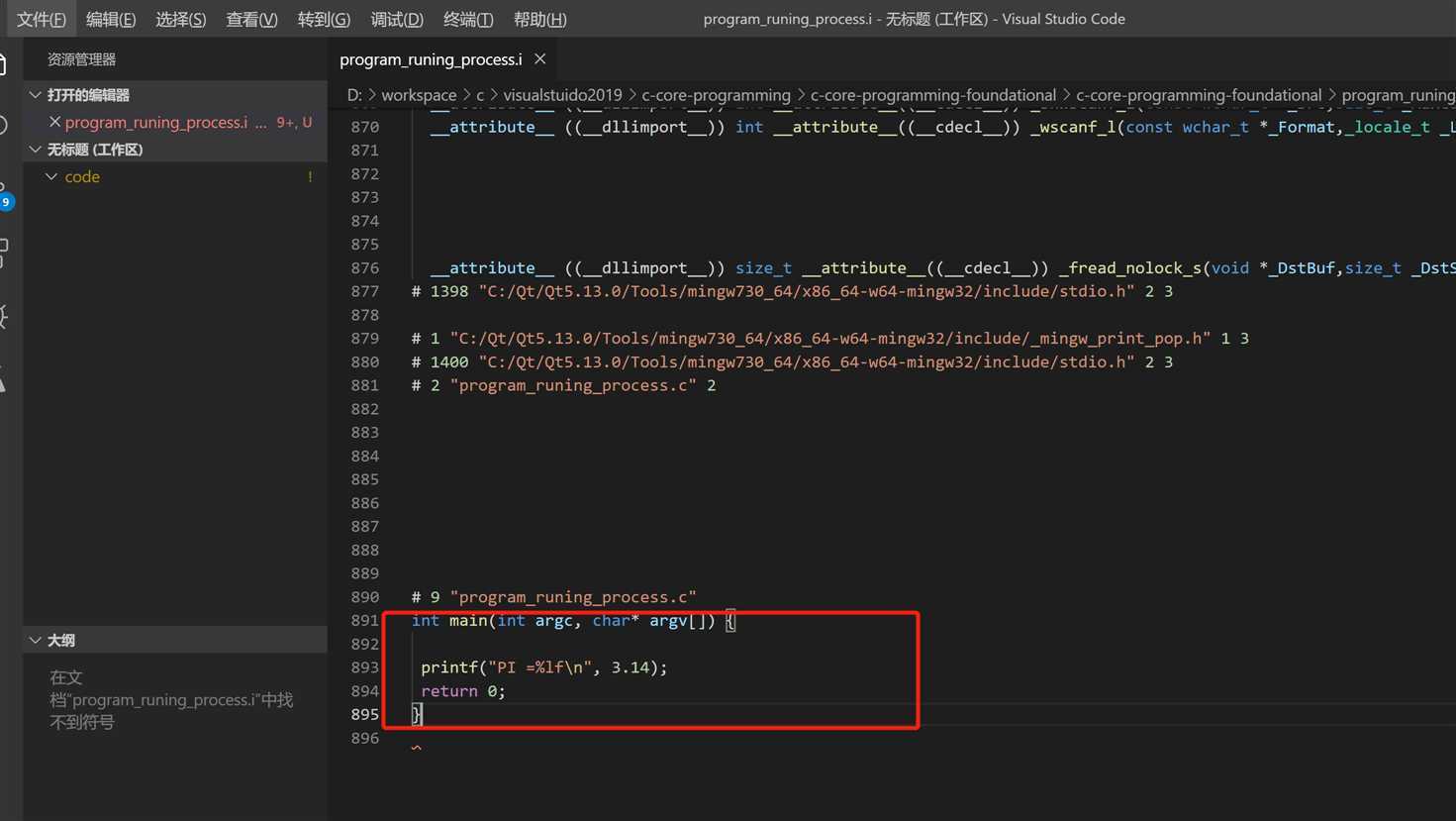The width and height of the screenshot is (1456, 821).
Task: Select program_runing_process.i in open editors list
Action: [156, 122]
